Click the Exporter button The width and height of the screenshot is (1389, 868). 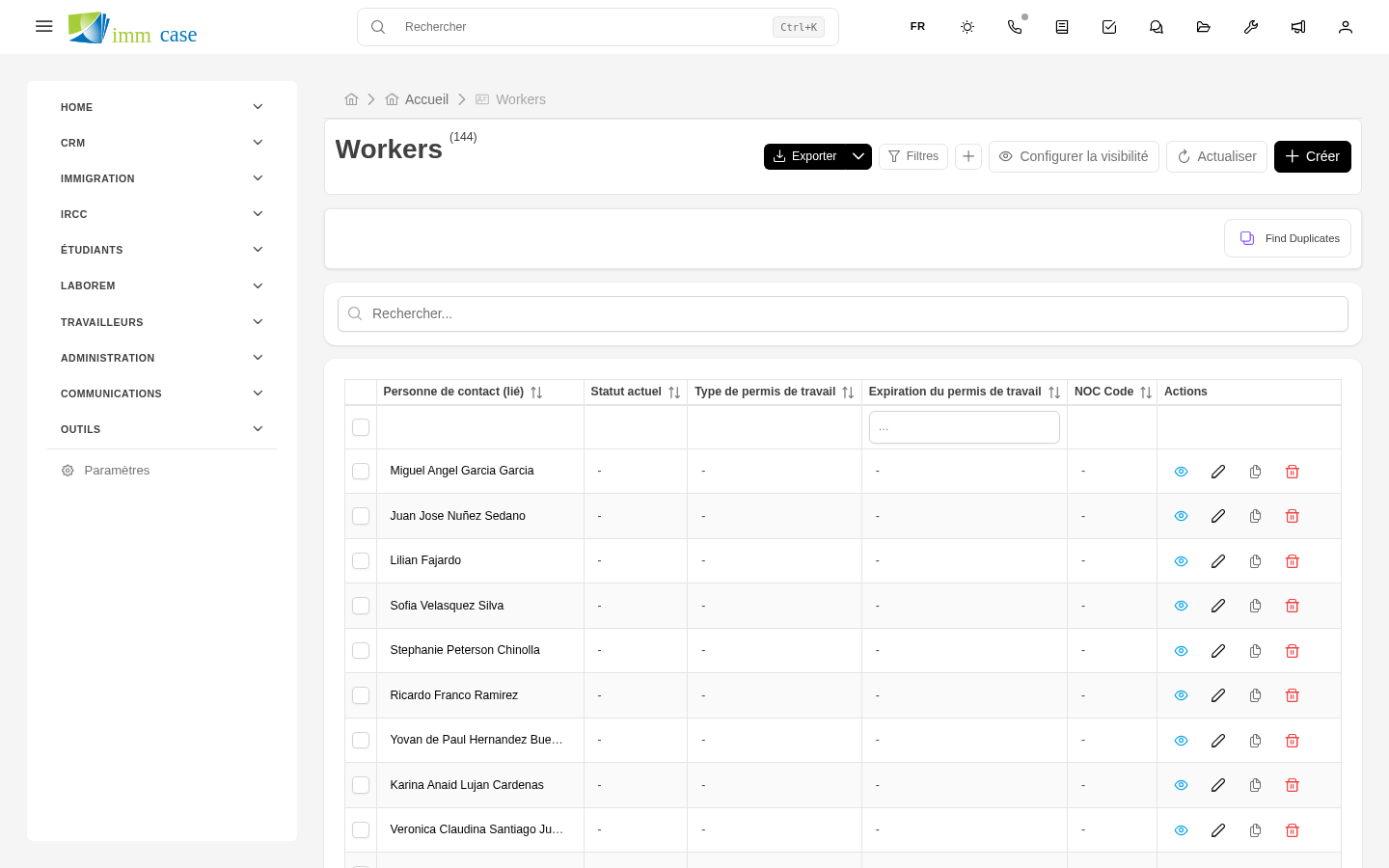point(804,156)
